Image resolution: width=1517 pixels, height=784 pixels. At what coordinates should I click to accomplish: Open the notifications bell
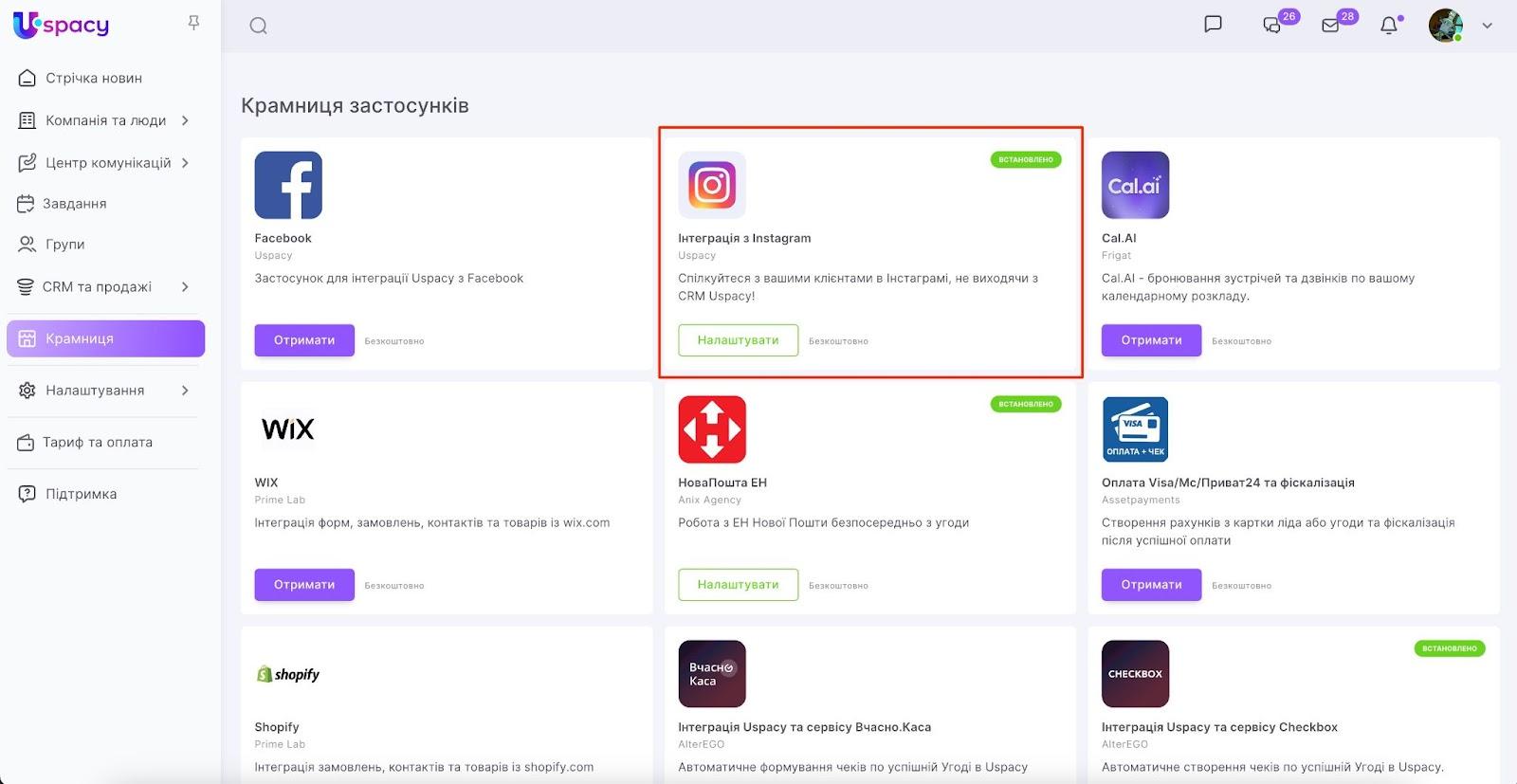[x=1389, y=26]
